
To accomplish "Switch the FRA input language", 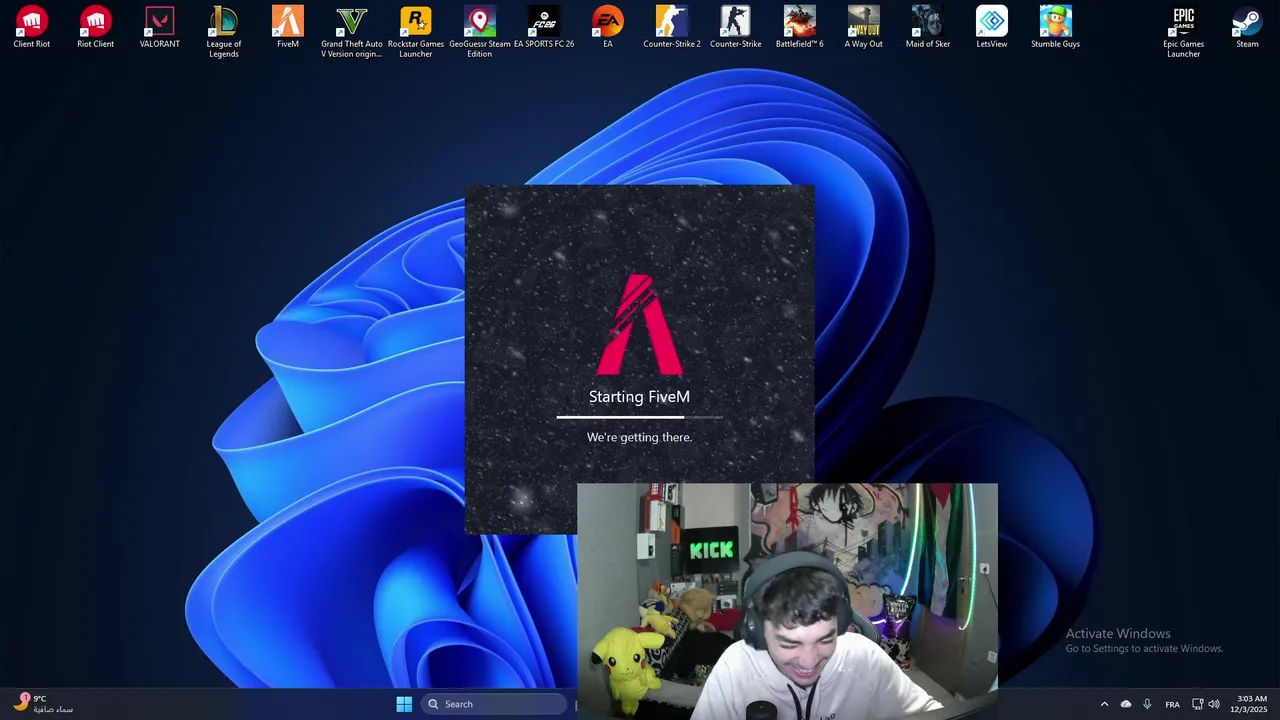I will [x=1172, y=704].
